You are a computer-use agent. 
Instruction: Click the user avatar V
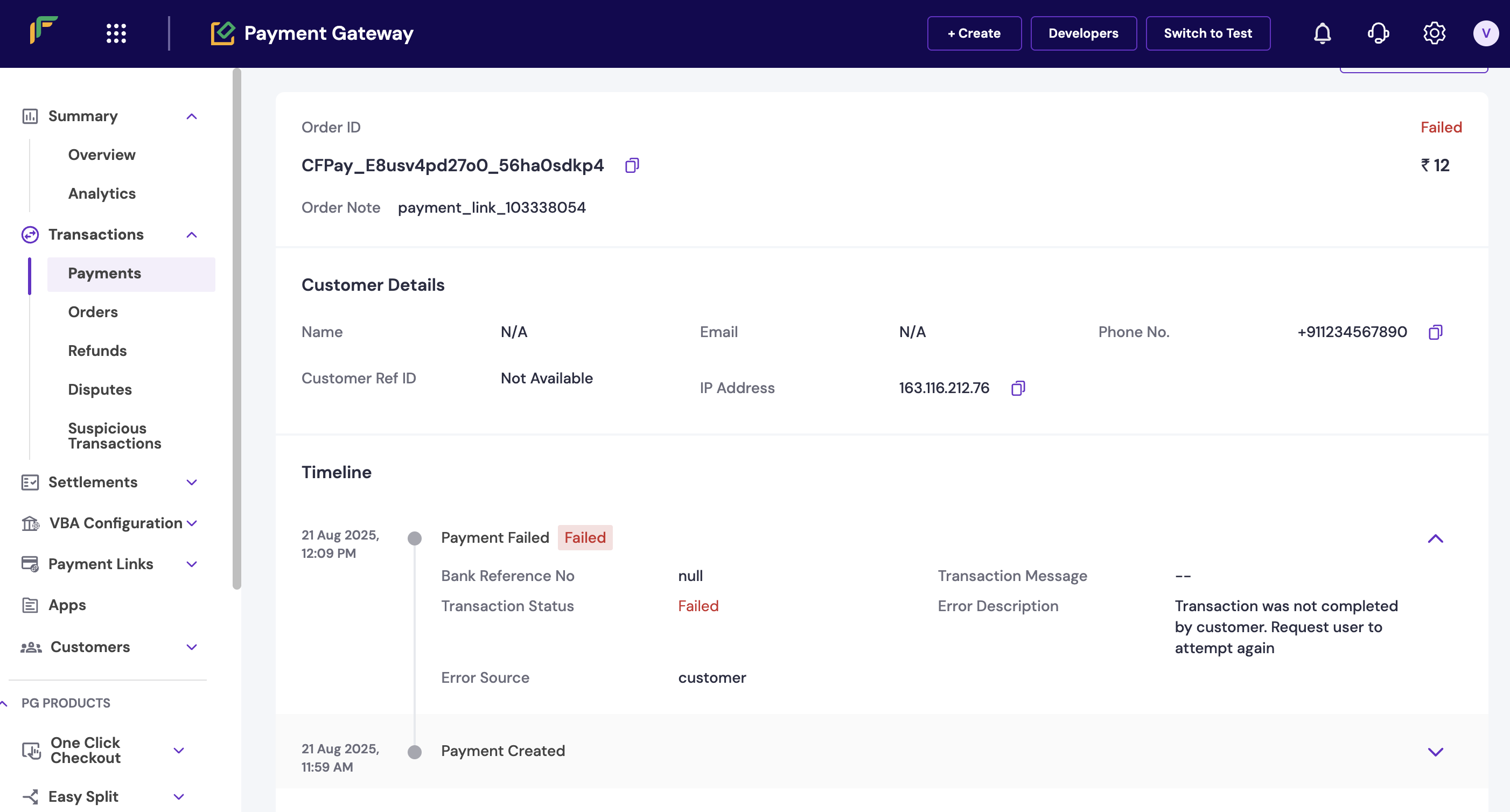coord(1485,33)
